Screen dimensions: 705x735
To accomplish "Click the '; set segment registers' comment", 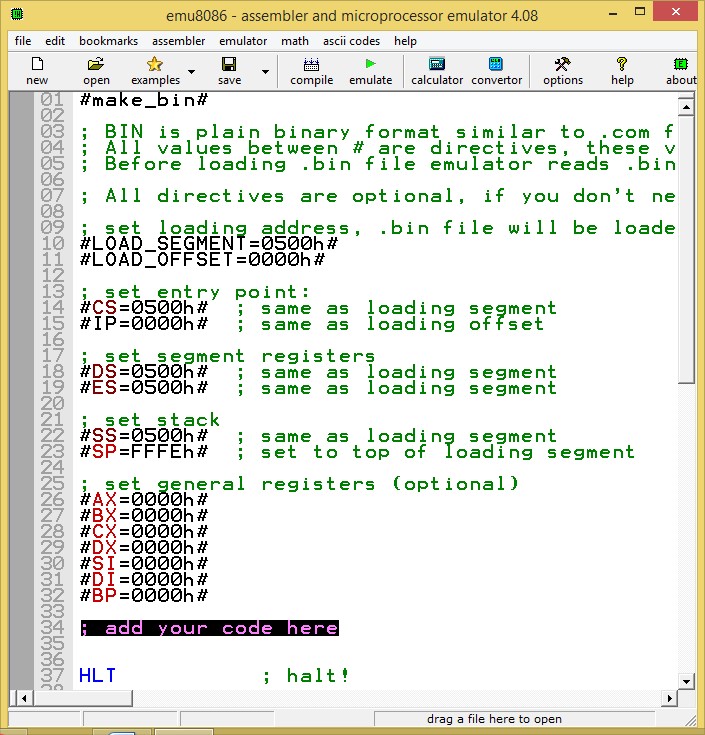I will pyautogui.click(x=227, y=356).
